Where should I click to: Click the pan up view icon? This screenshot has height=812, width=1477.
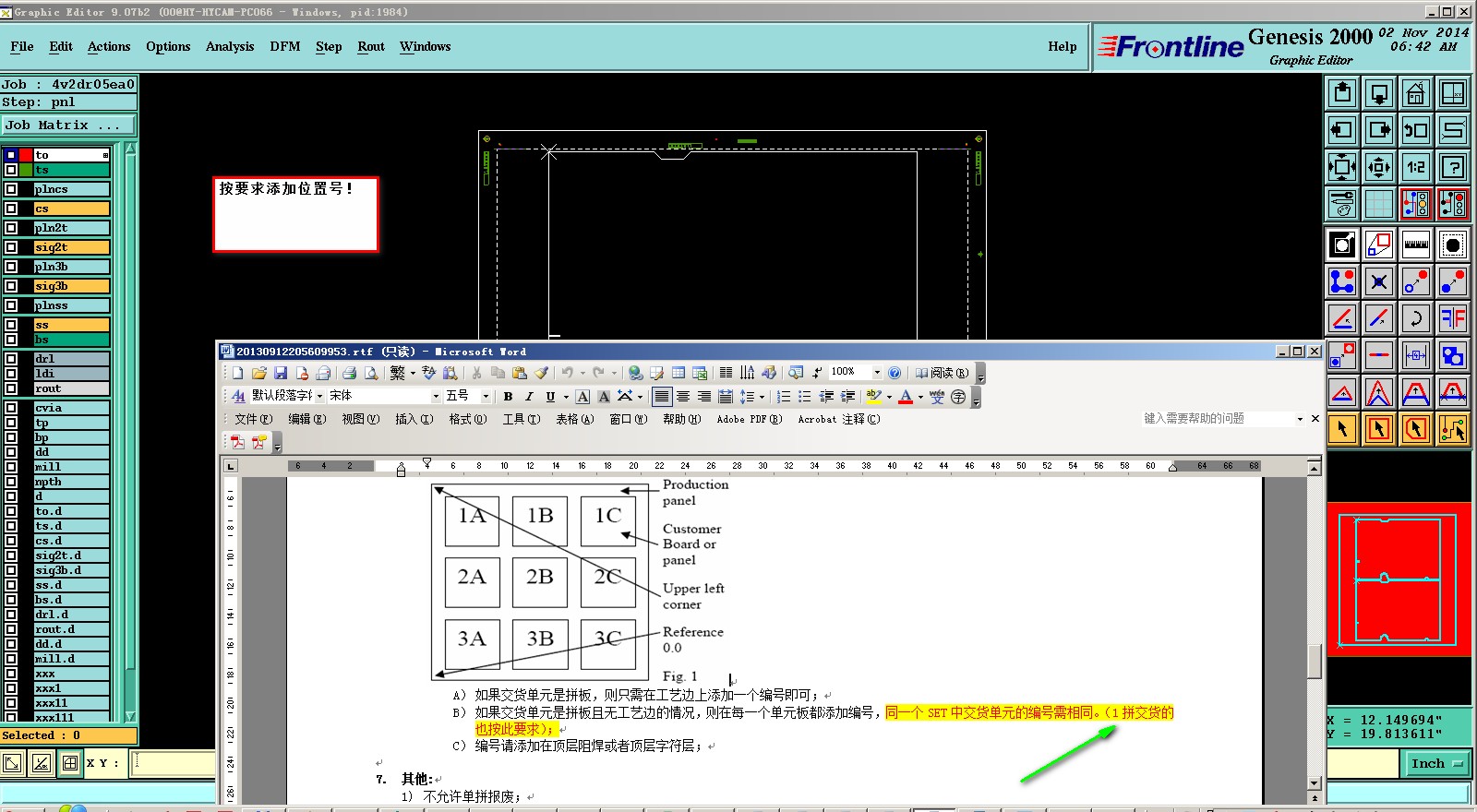tap(1342, 93)
